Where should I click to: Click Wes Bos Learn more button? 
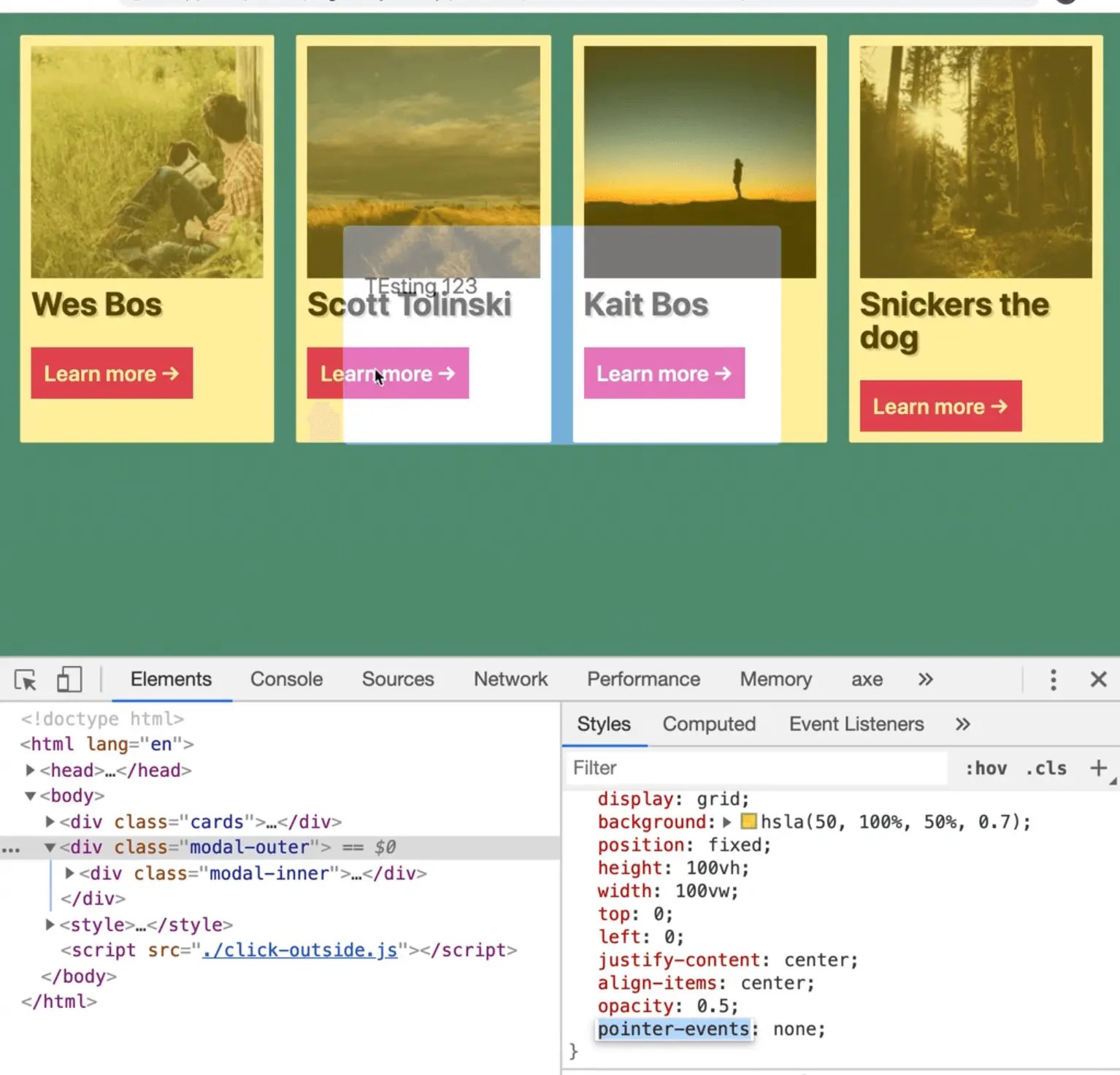tap(112, 374)
